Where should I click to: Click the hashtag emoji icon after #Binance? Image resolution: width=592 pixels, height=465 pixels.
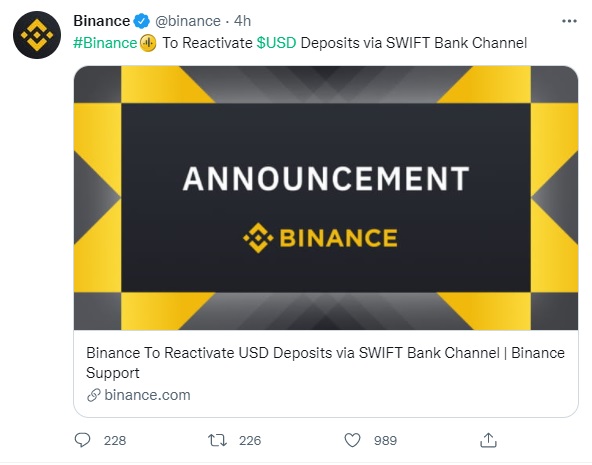(x=148, y=43)
